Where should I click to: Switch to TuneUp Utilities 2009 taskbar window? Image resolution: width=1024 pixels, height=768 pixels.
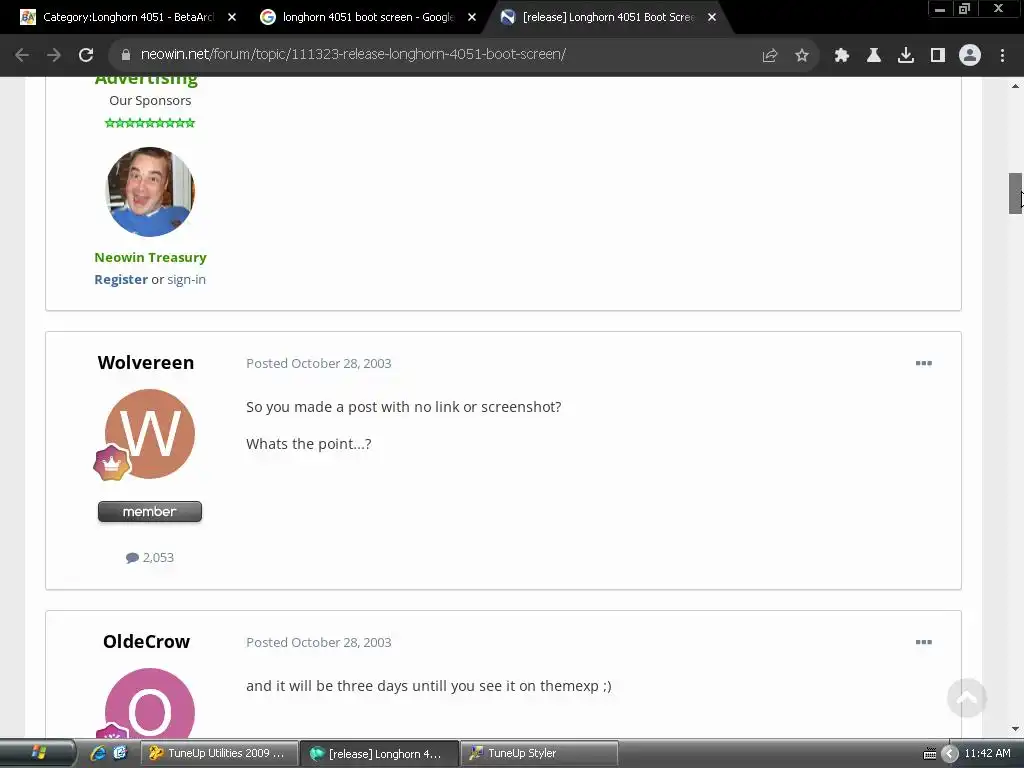point(219,754)
